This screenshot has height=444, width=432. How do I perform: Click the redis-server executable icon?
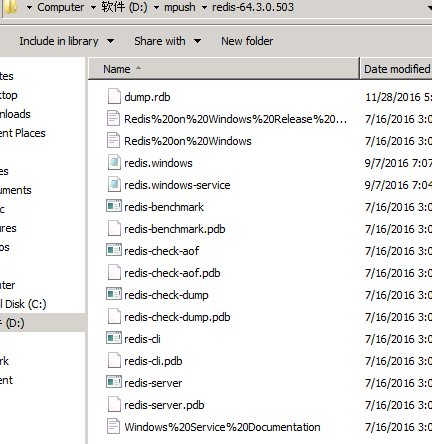click(114, 383)
